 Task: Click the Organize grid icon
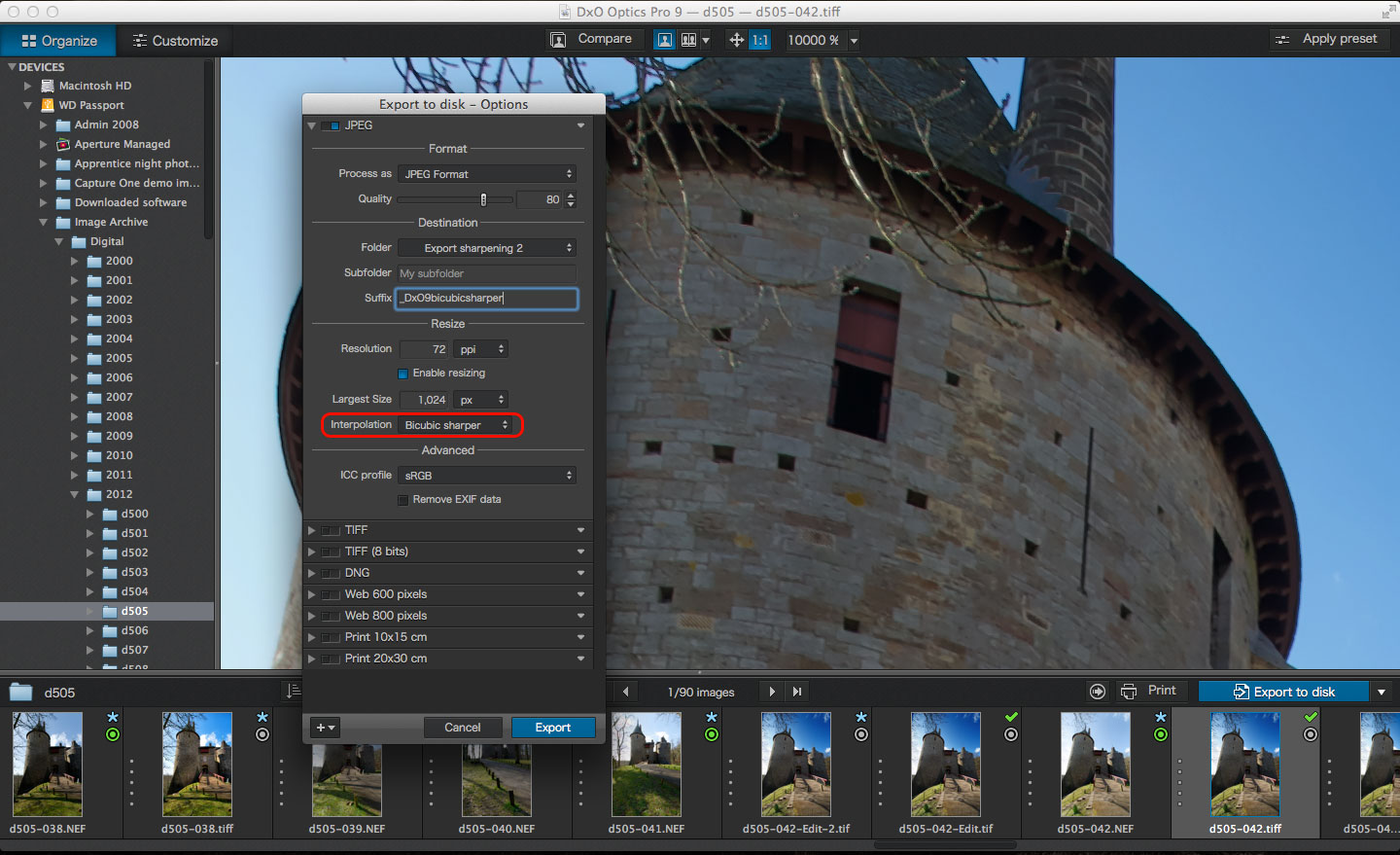coord(28,41)
